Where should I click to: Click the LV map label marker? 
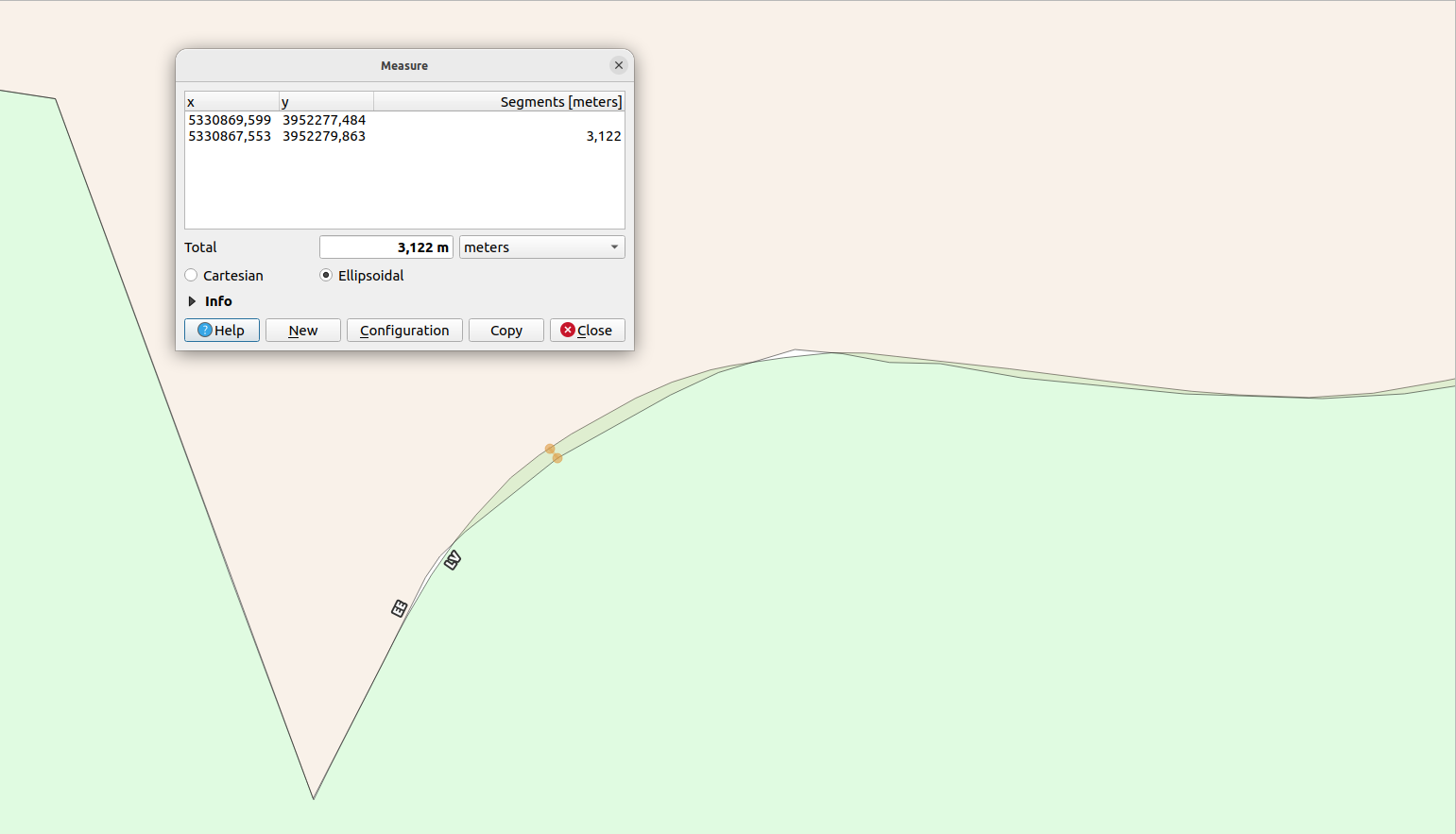pyautogui.click(x=453, y=560)
